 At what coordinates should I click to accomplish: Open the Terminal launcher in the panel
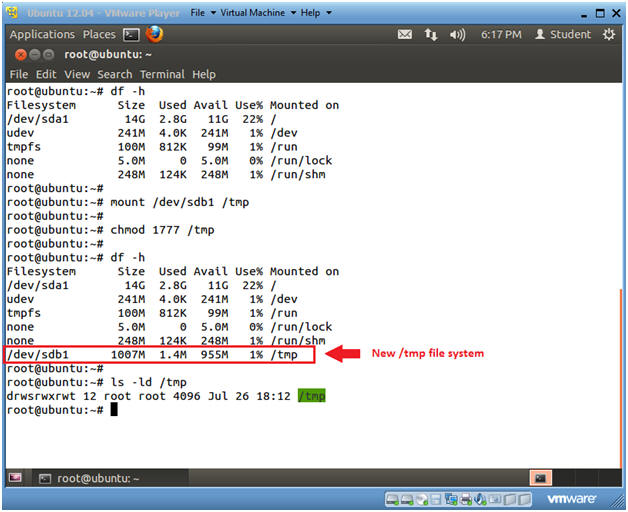[131, 35]
